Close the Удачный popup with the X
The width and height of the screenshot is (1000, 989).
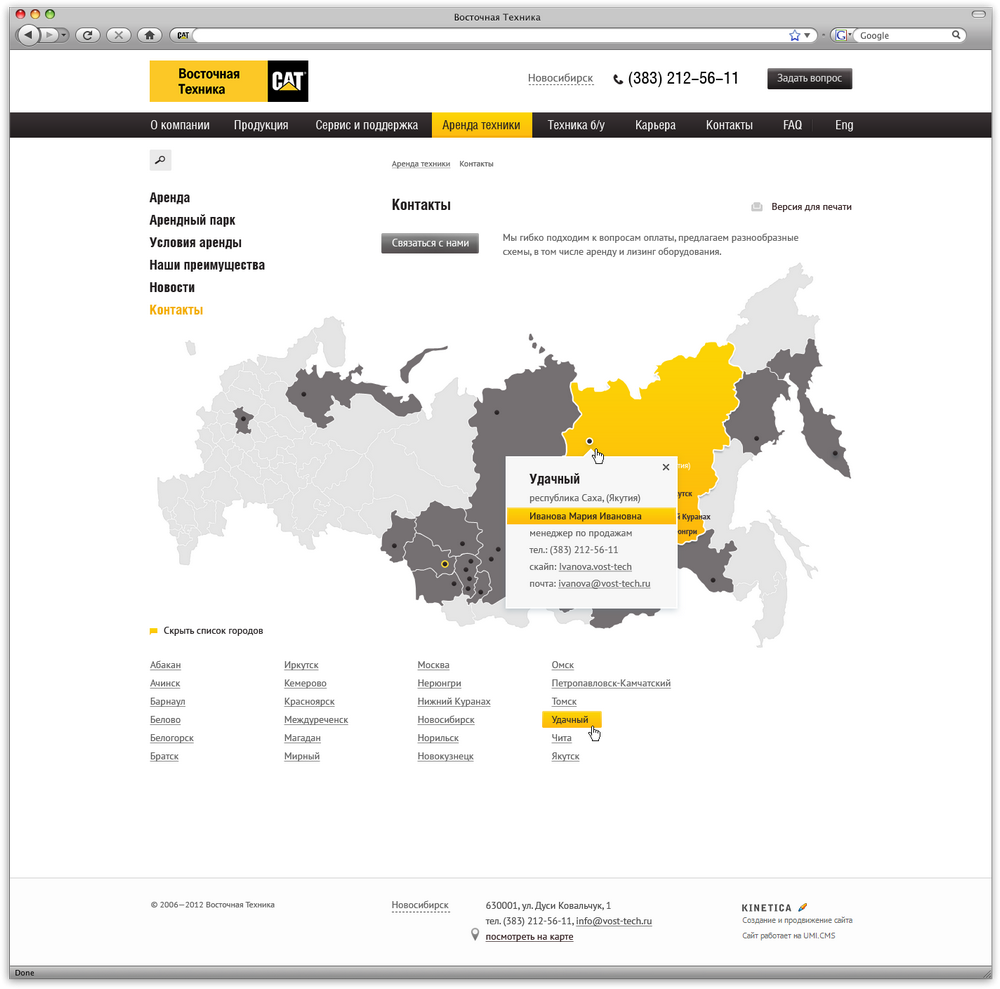click(666, 467)
